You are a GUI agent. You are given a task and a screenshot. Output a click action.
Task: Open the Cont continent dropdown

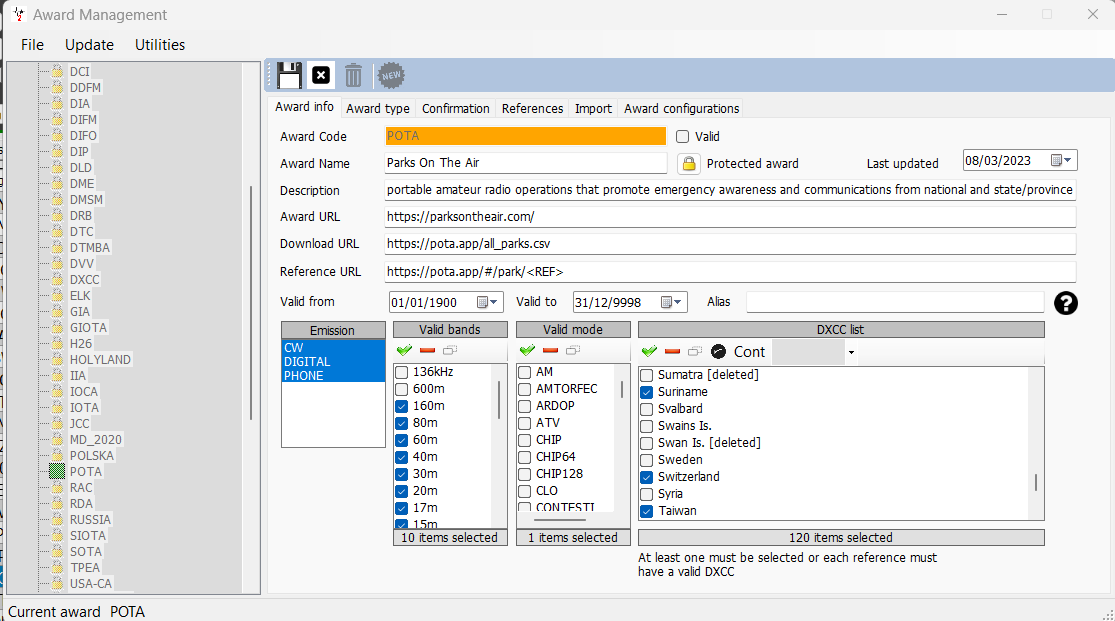(850, 352)
